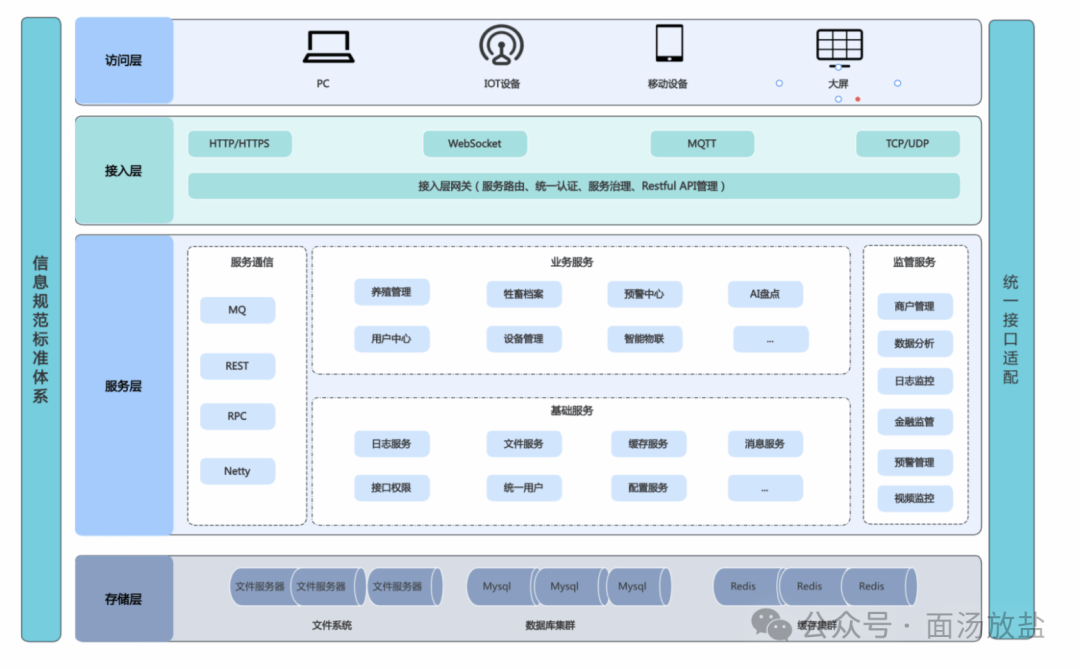Click the 业务服务 group title

[572, 262]
